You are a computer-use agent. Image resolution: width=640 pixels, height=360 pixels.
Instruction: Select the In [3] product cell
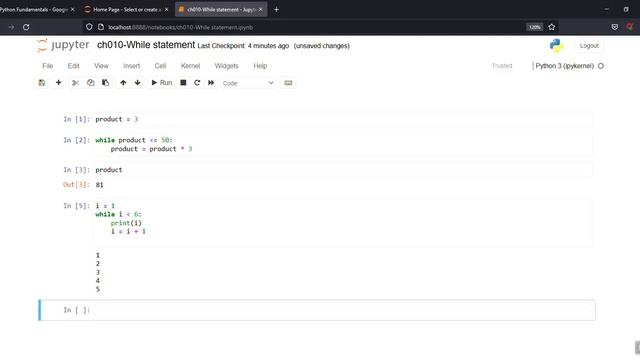[343, 170]
